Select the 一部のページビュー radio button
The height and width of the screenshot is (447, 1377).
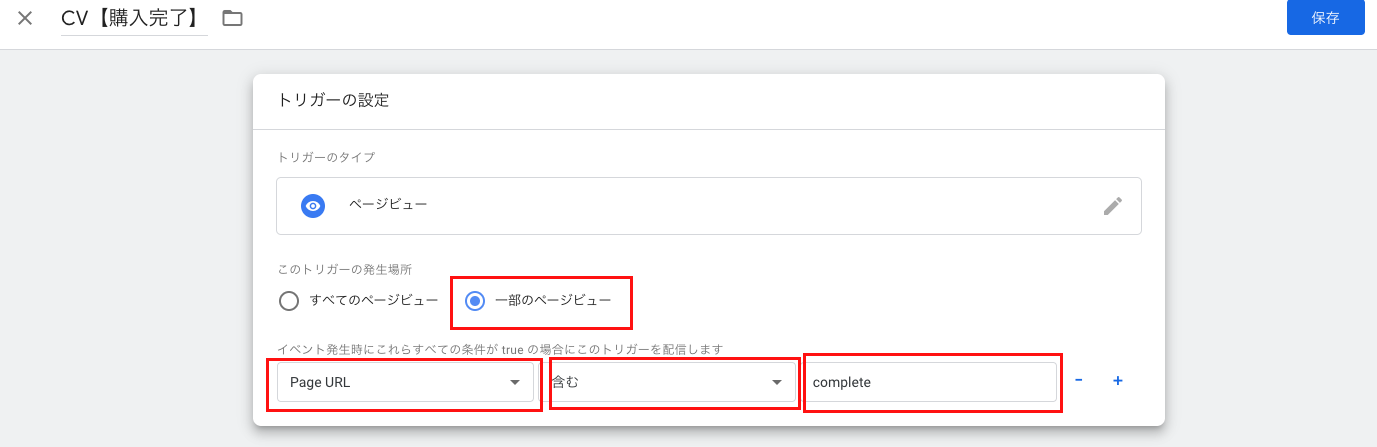pyautogui.click(x=475, y=301)
